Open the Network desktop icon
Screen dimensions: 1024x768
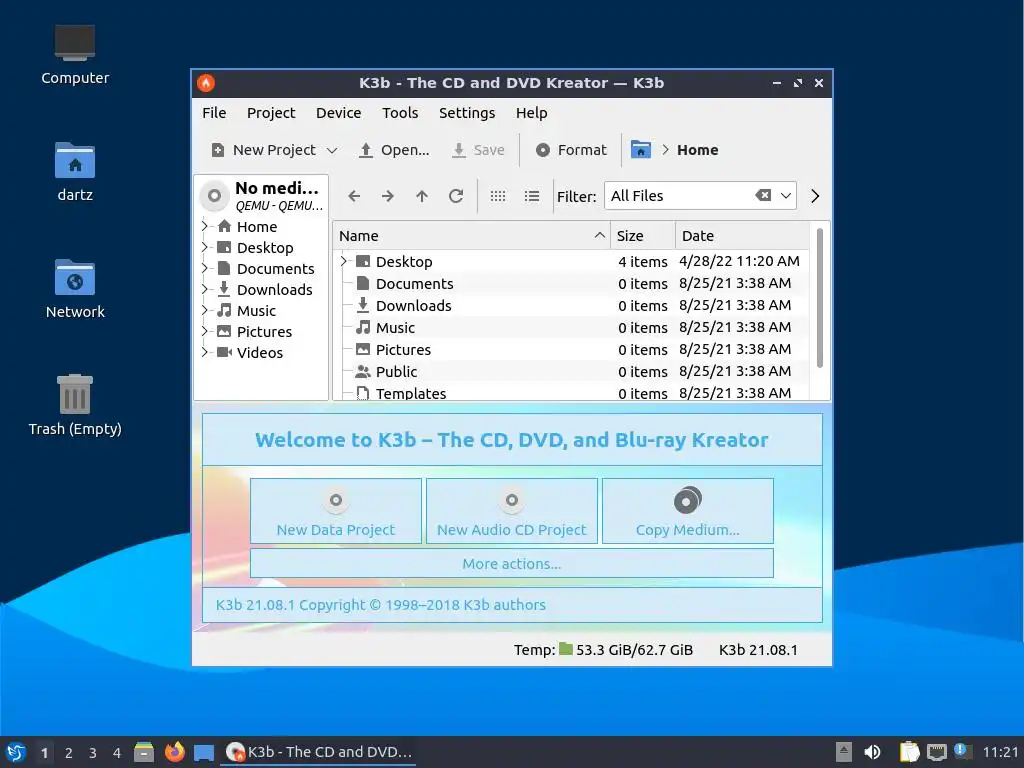[x=75, y=289]
